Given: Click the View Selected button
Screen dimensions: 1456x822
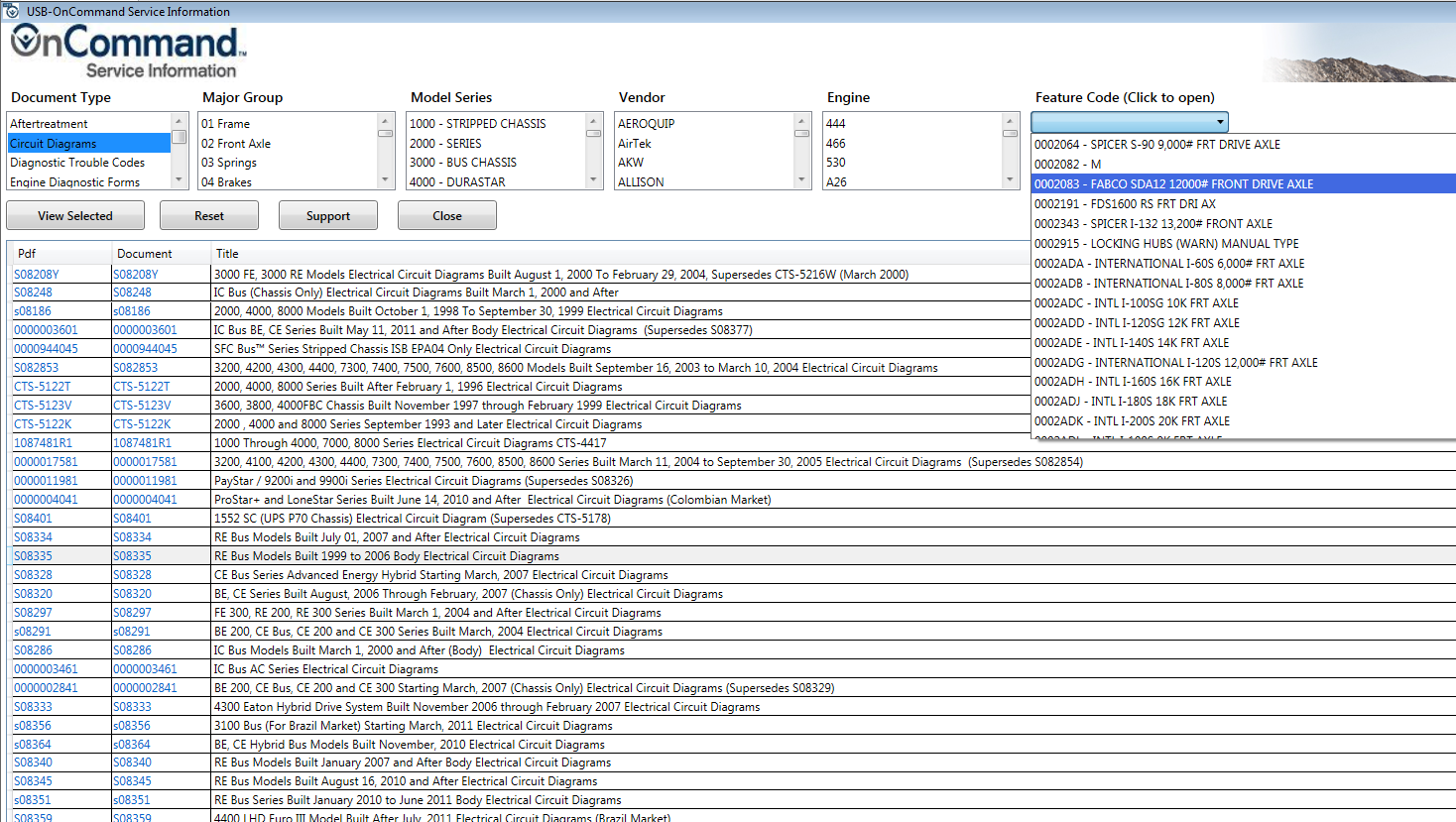Looking at the screenshot, I should 74,215.
